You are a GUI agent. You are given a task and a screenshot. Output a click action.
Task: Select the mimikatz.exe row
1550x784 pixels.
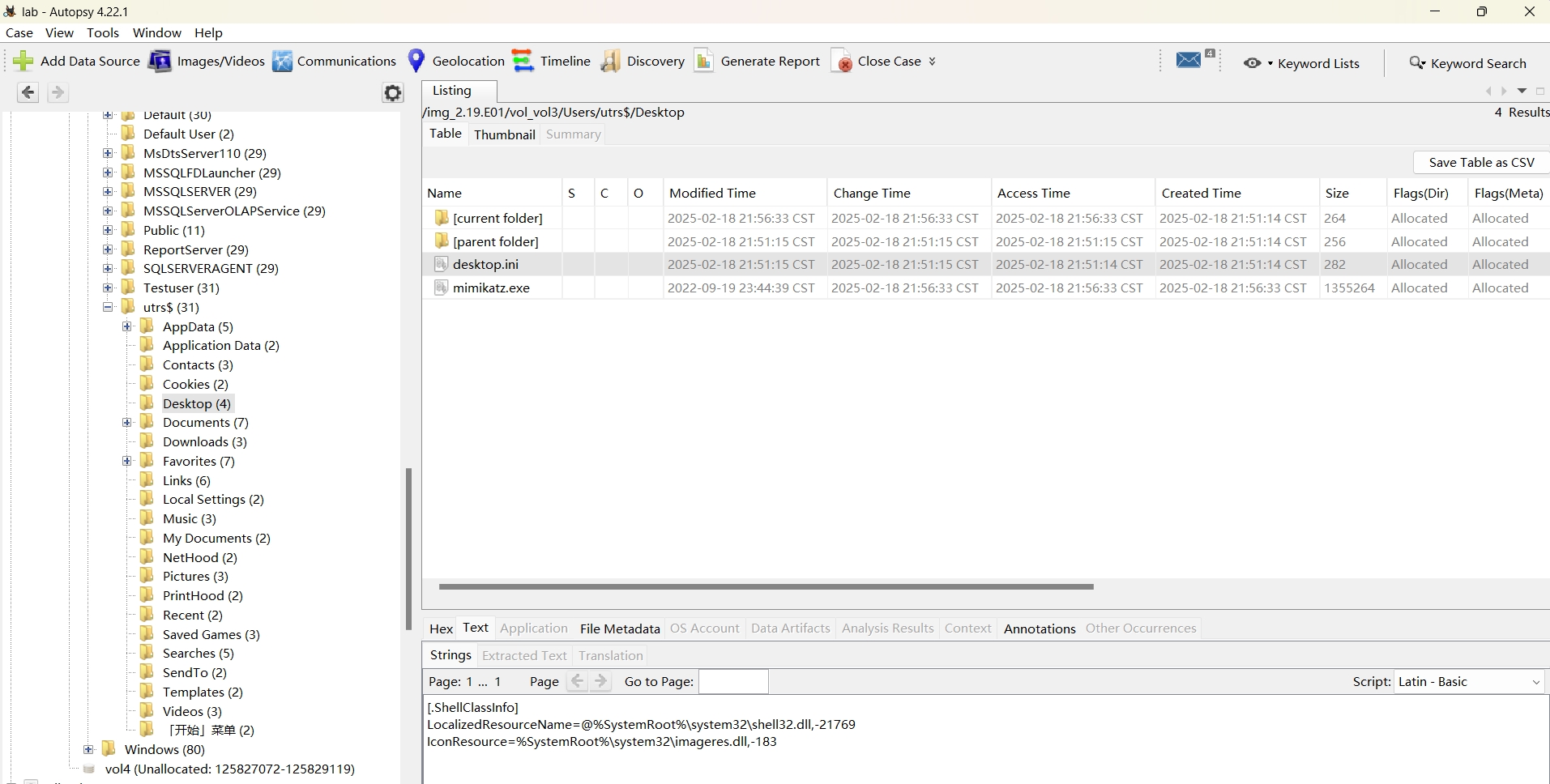point(985,288)
